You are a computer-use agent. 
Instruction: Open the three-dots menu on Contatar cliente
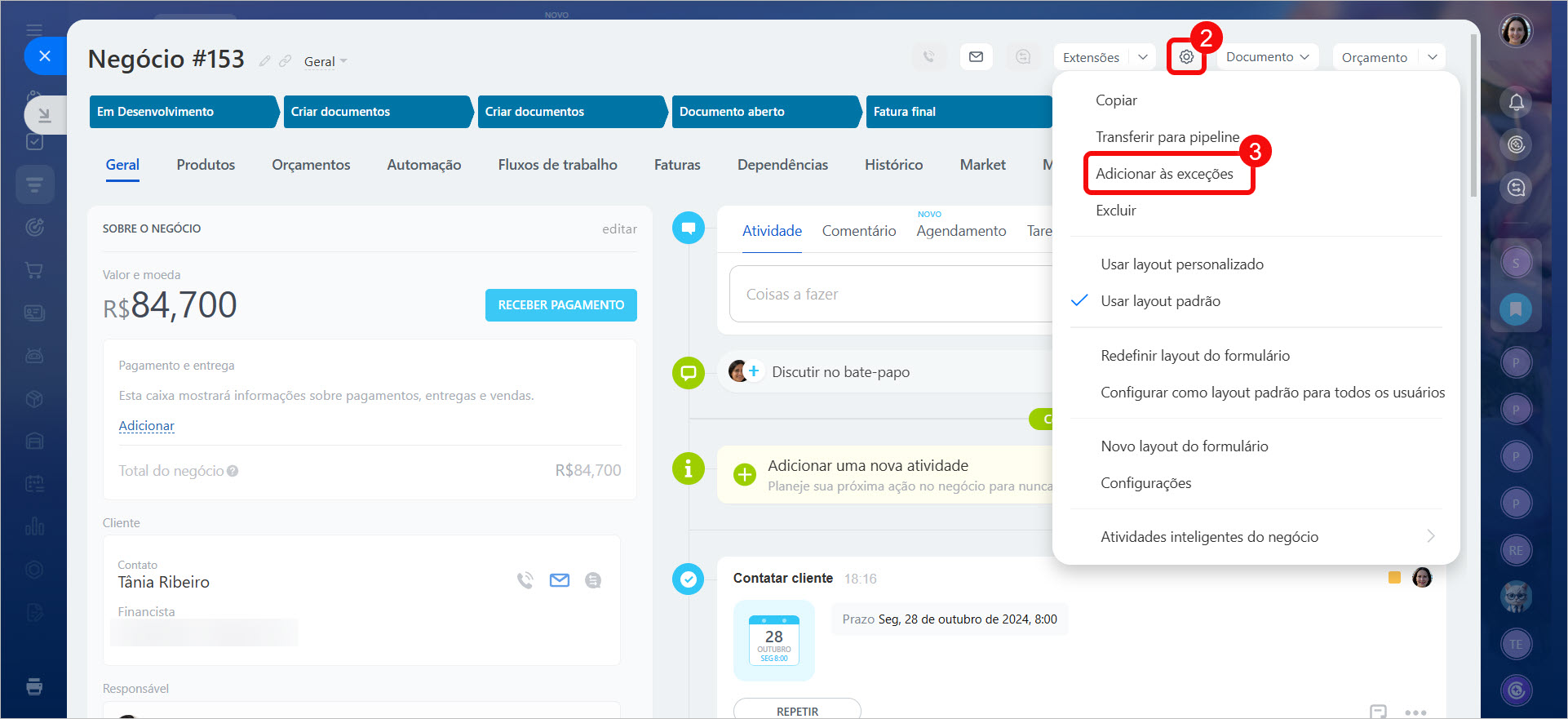(x=1415, y=712)
